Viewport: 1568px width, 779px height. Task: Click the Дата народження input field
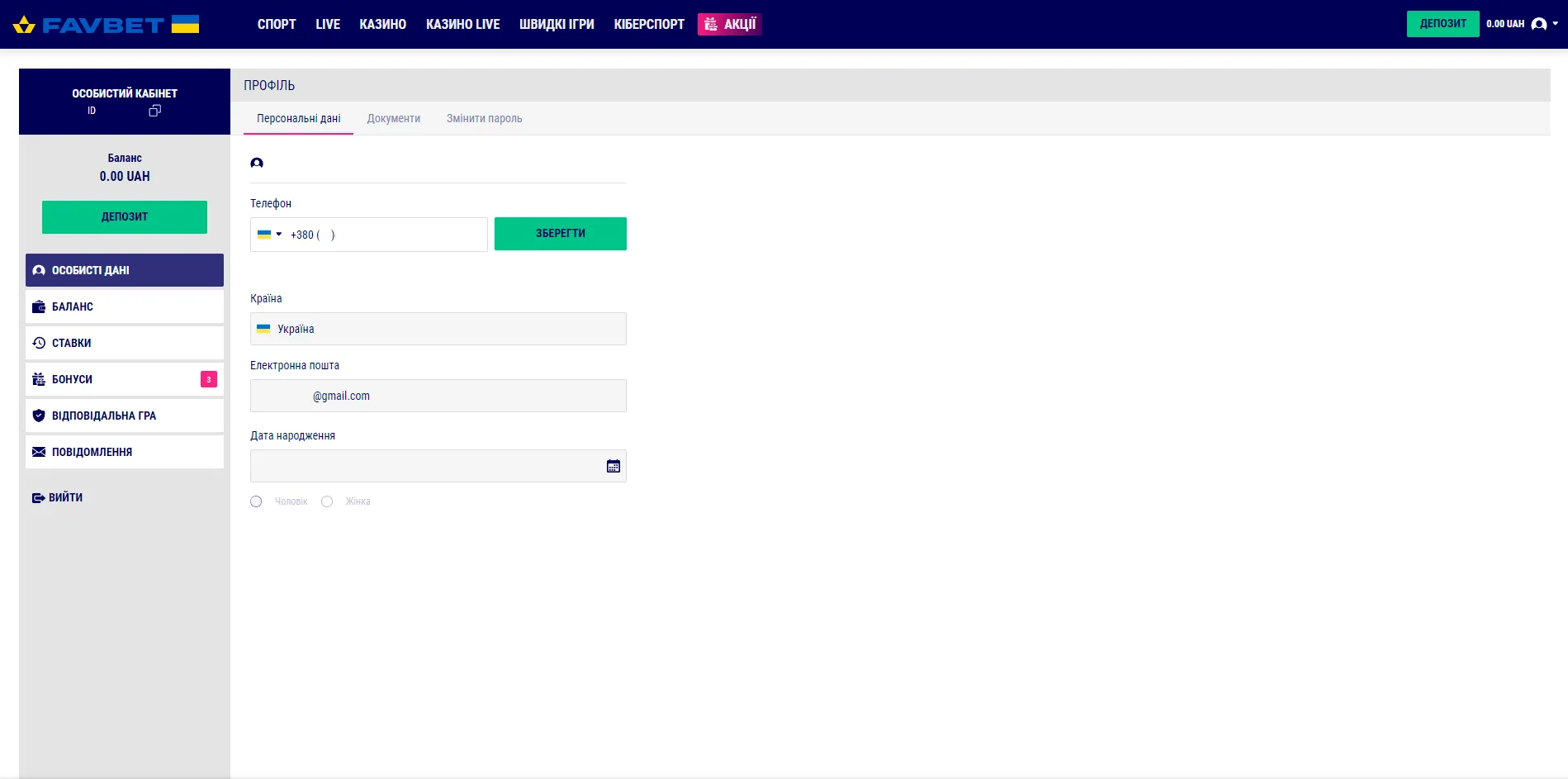coord(438,466)
